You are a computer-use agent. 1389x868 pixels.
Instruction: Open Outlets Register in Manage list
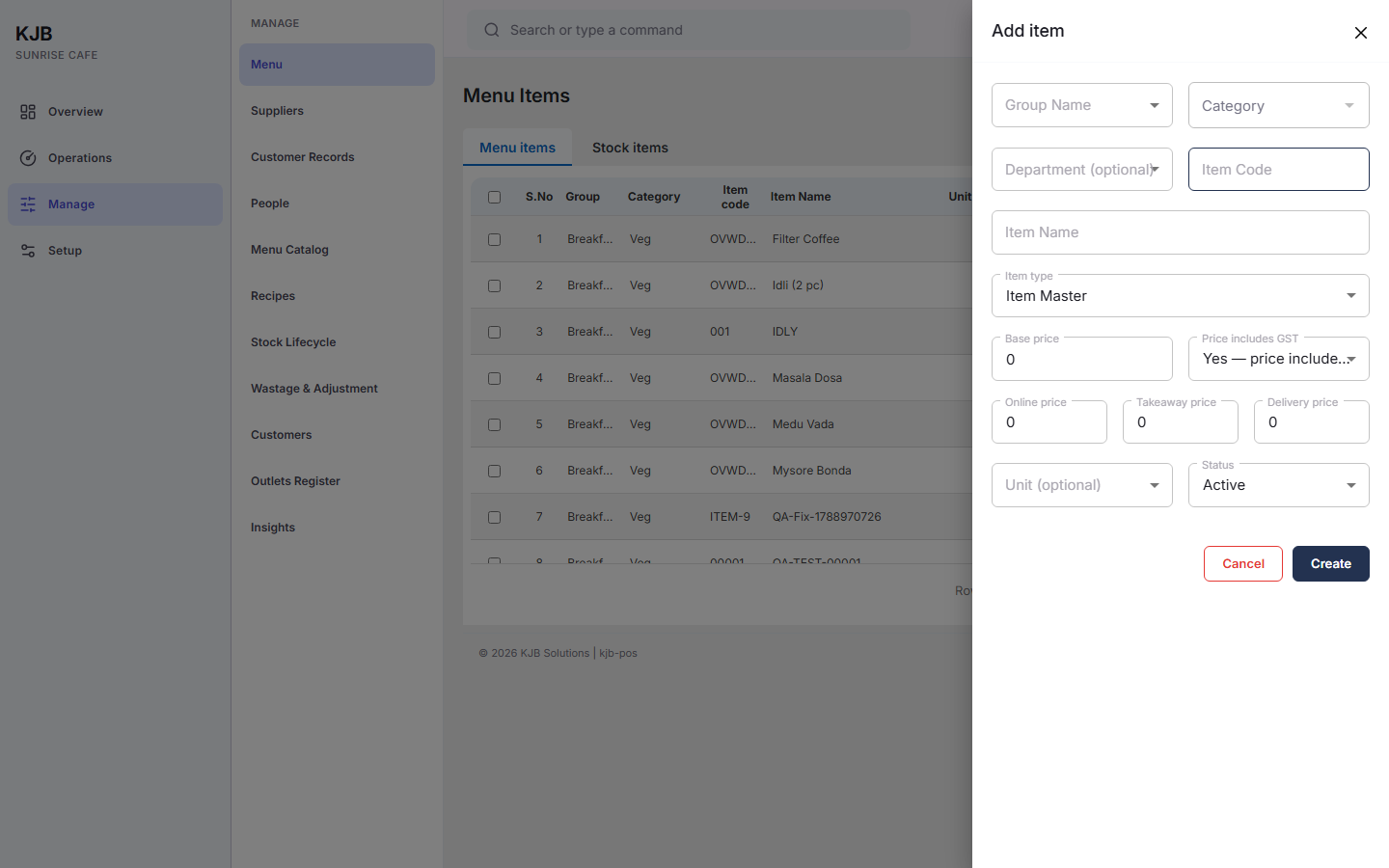[x=337, y=481]
